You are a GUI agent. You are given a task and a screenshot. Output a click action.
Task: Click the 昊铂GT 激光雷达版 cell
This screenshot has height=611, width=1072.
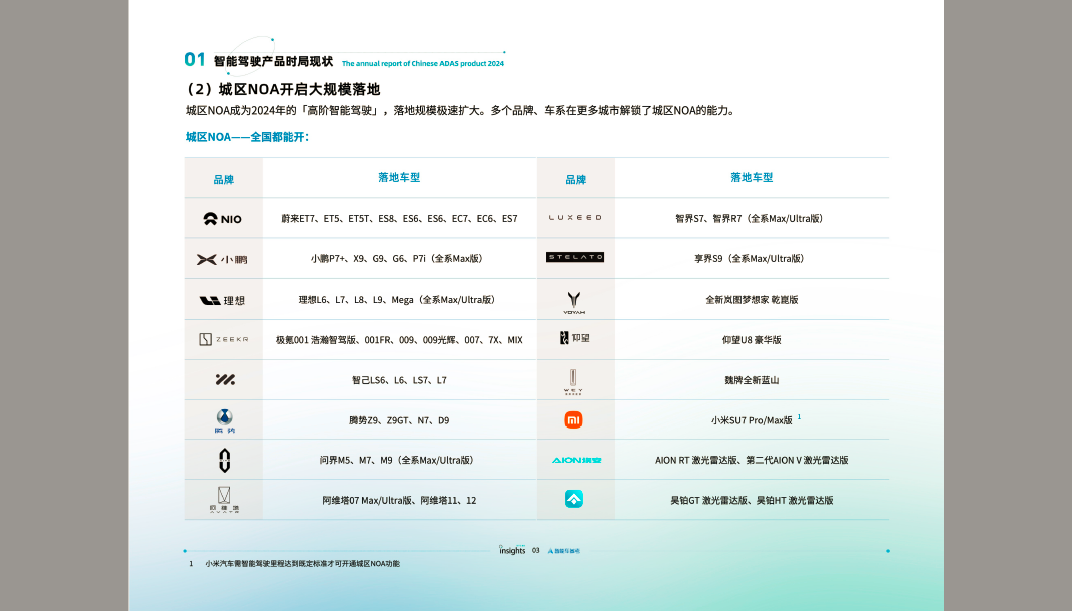point(751,500)
